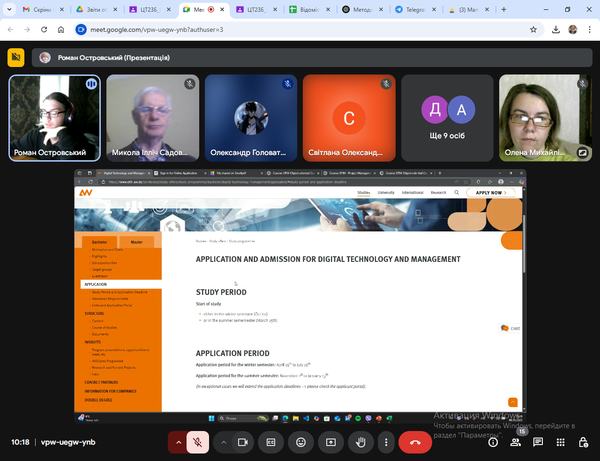
Task: Click the Apply Now button on shared page
Action: pos(490,192)
